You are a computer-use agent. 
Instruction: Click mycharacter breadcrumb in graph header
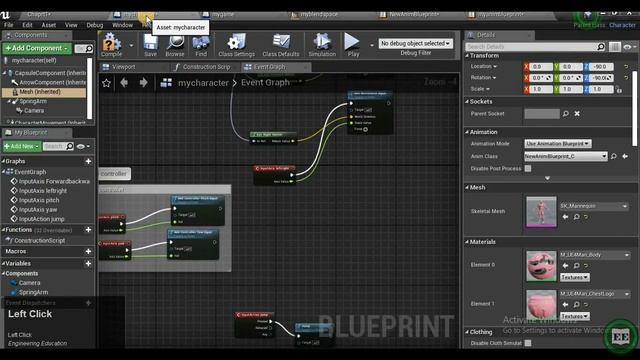pos(203,83)
